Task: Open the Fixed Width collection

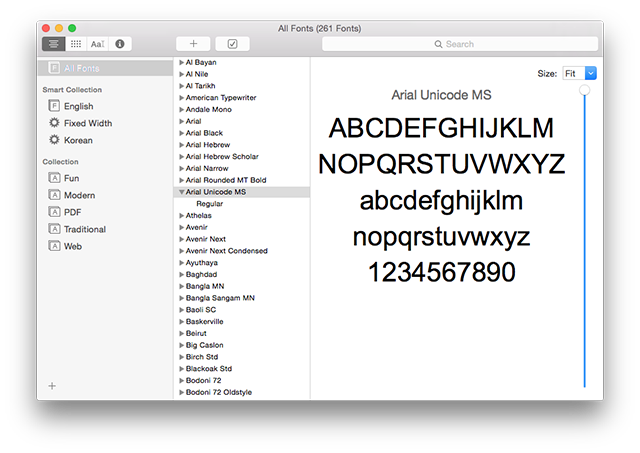Action: [105, 123]
